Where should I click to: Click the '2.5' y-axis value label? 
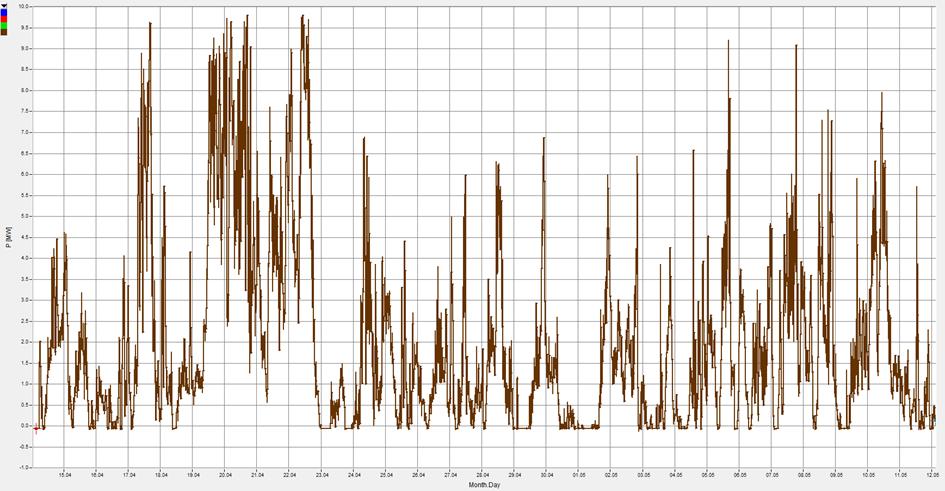tap(25, 321)
